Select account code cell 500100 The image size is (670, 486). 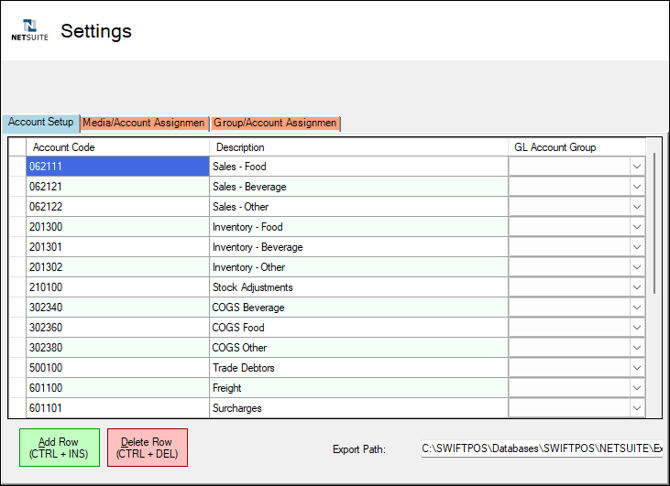click(118, 368)
